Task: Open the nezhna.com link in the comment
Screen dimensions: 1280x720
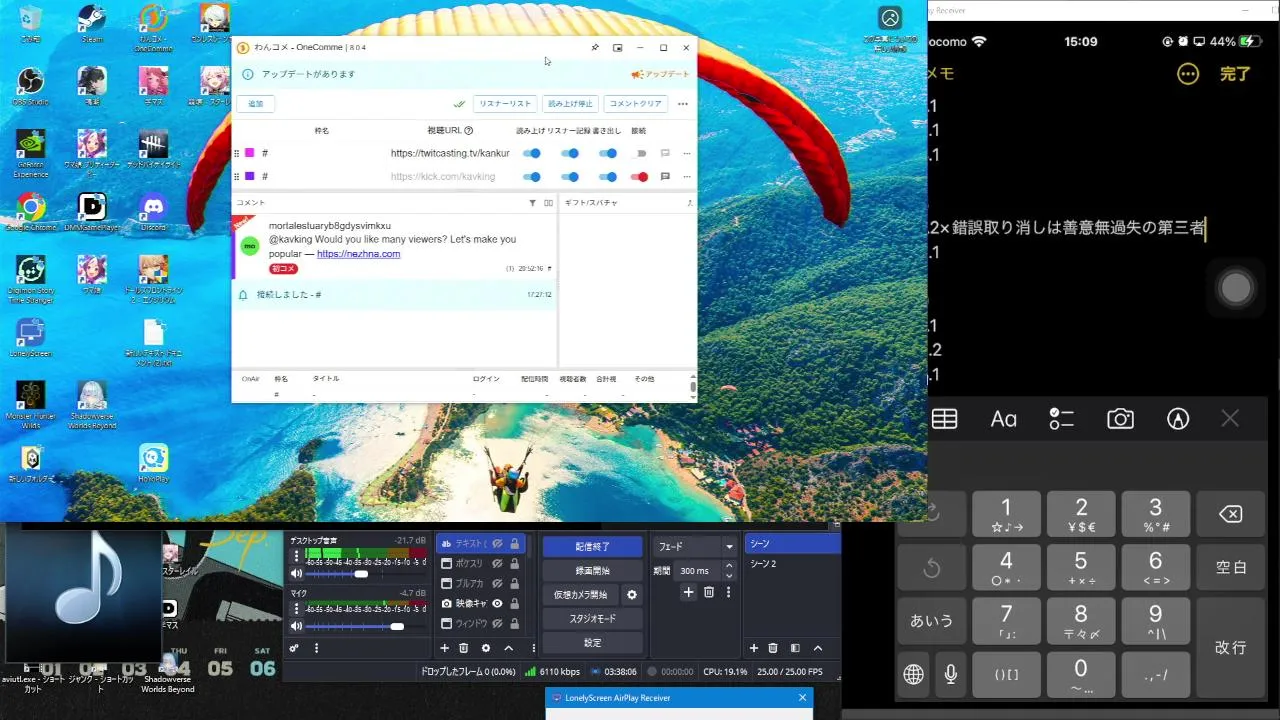Action: point(358,254)
